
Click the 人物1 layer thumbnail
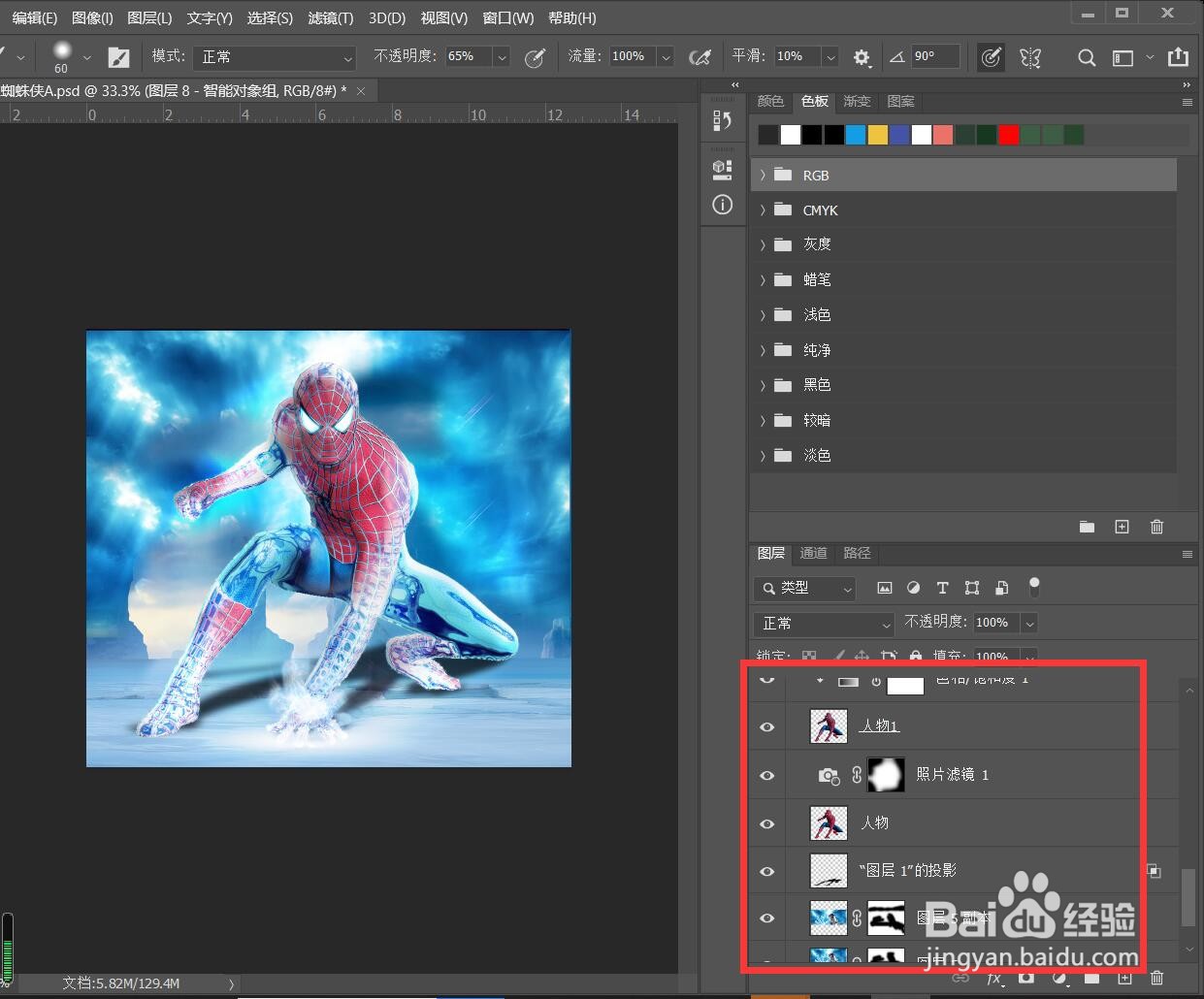point(829,726)
